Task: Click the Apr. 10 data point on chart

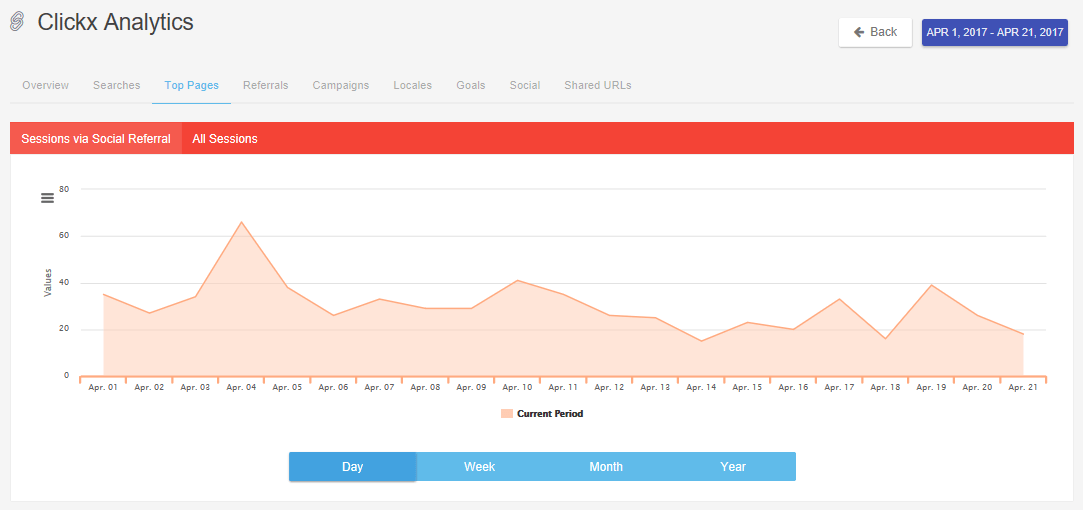Action: (x=517, y=281)
